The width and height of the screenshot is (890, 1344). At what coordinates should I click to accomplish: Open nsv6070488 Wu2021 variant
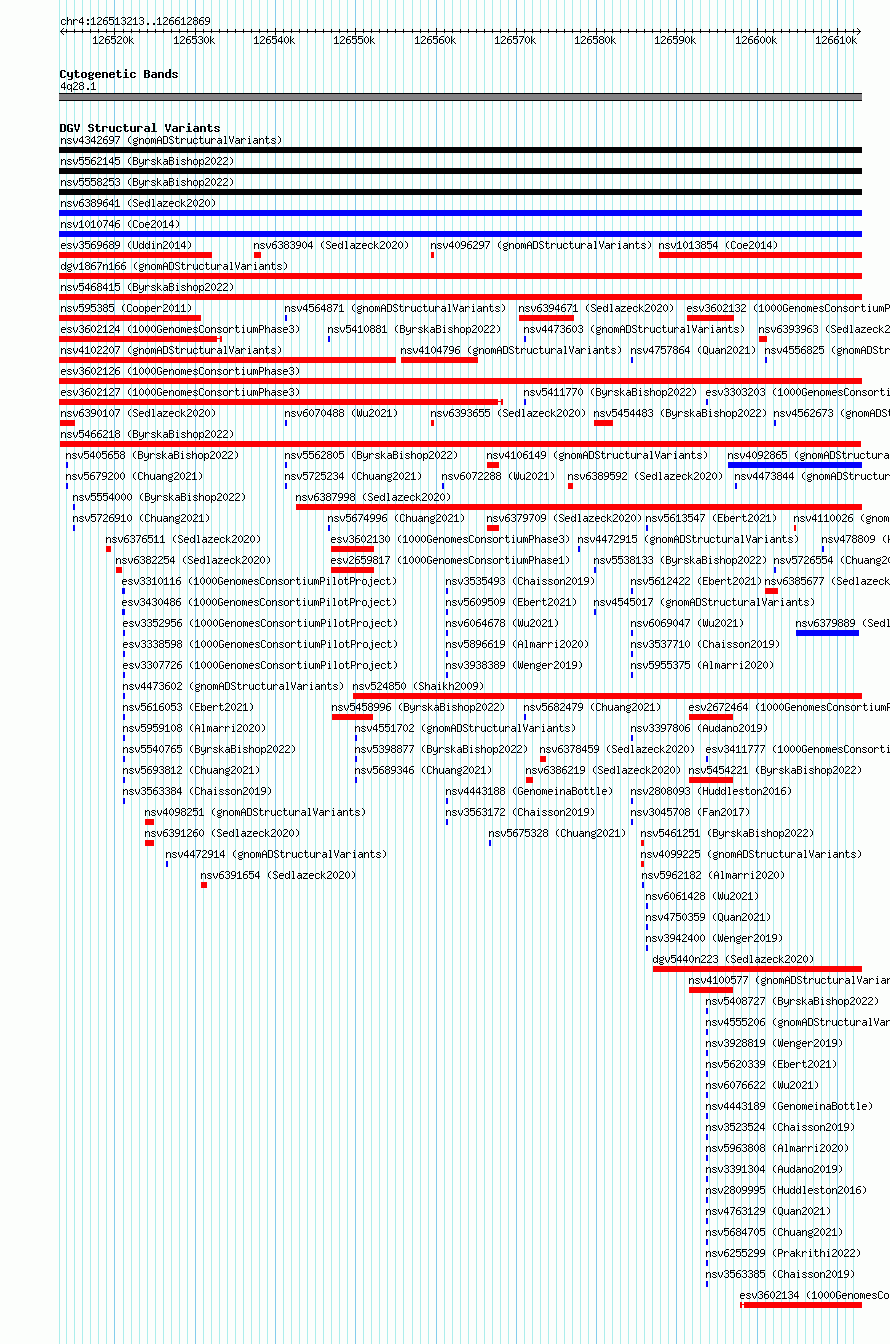tap(341, 413)
